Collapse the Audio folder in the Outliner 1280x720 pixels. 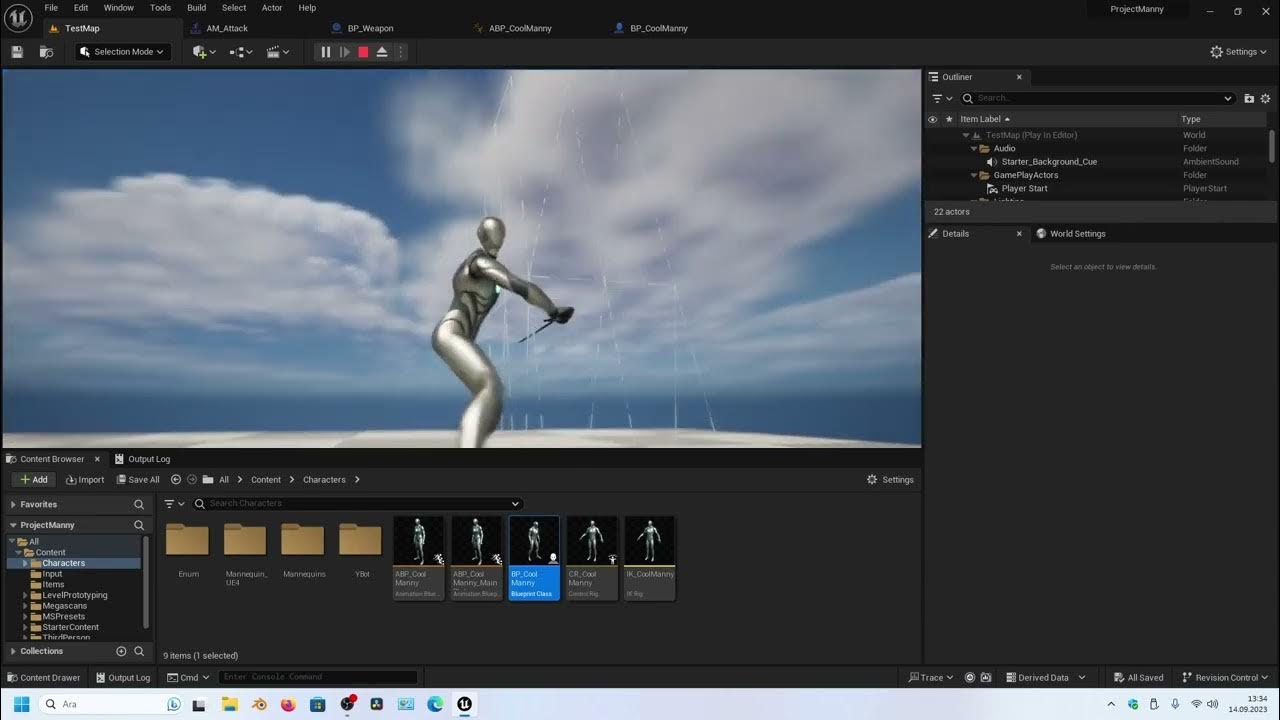coord(972,148)
